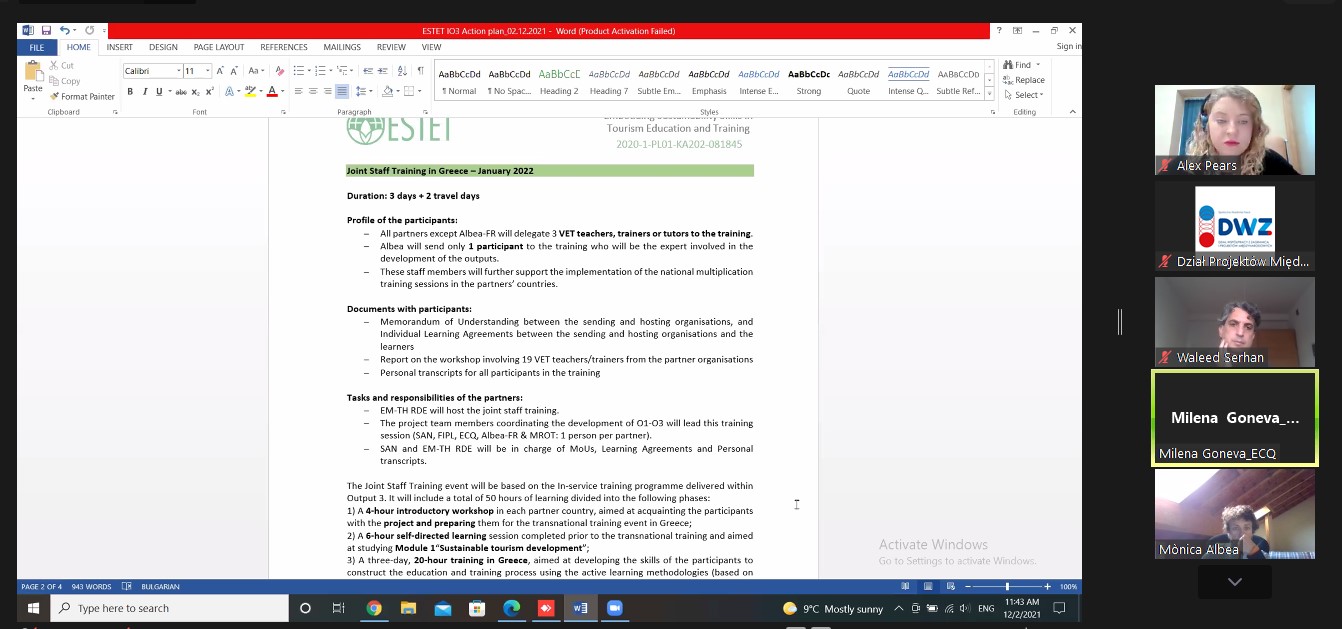The width and height of the screenshot is (1342, 629).
Task: Switch to the PAGE LAYOUT tab
Action: click(219, 47)
